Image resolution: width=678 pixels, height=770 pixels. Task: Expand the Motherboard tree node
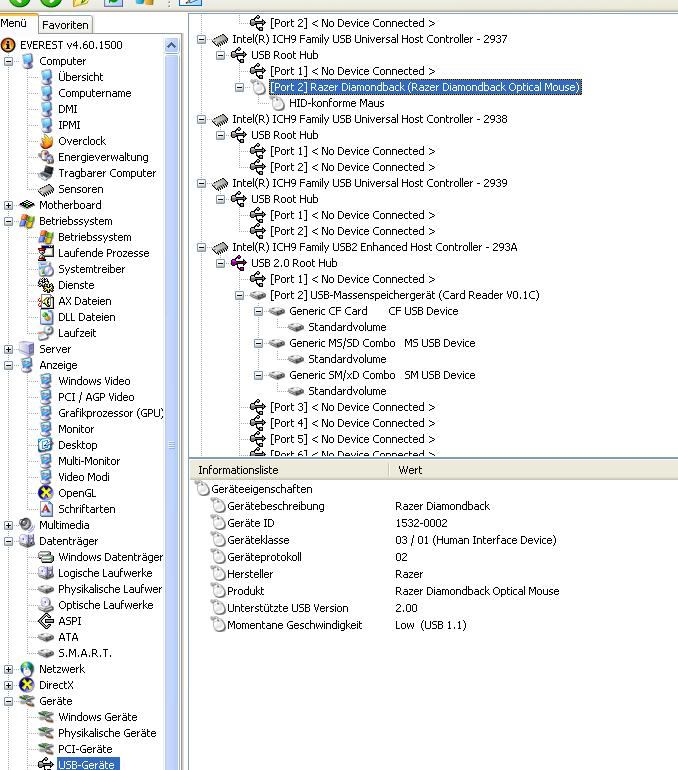tap(8, 205)
